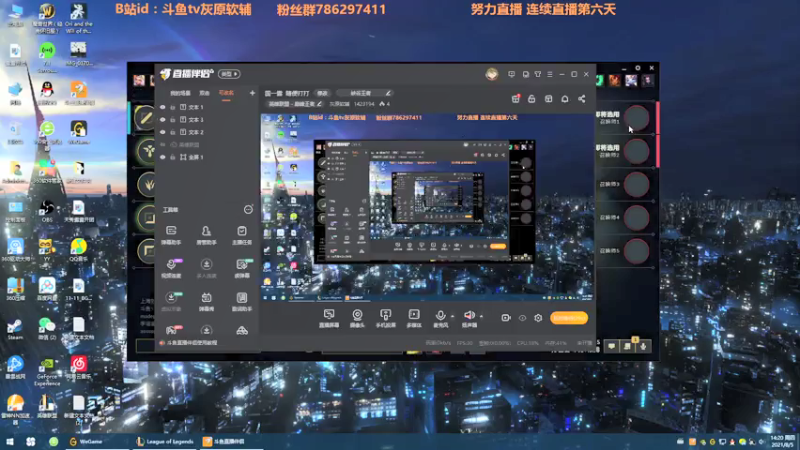Expand the speaker options arrow
The image size is (800, 450).
481,316
